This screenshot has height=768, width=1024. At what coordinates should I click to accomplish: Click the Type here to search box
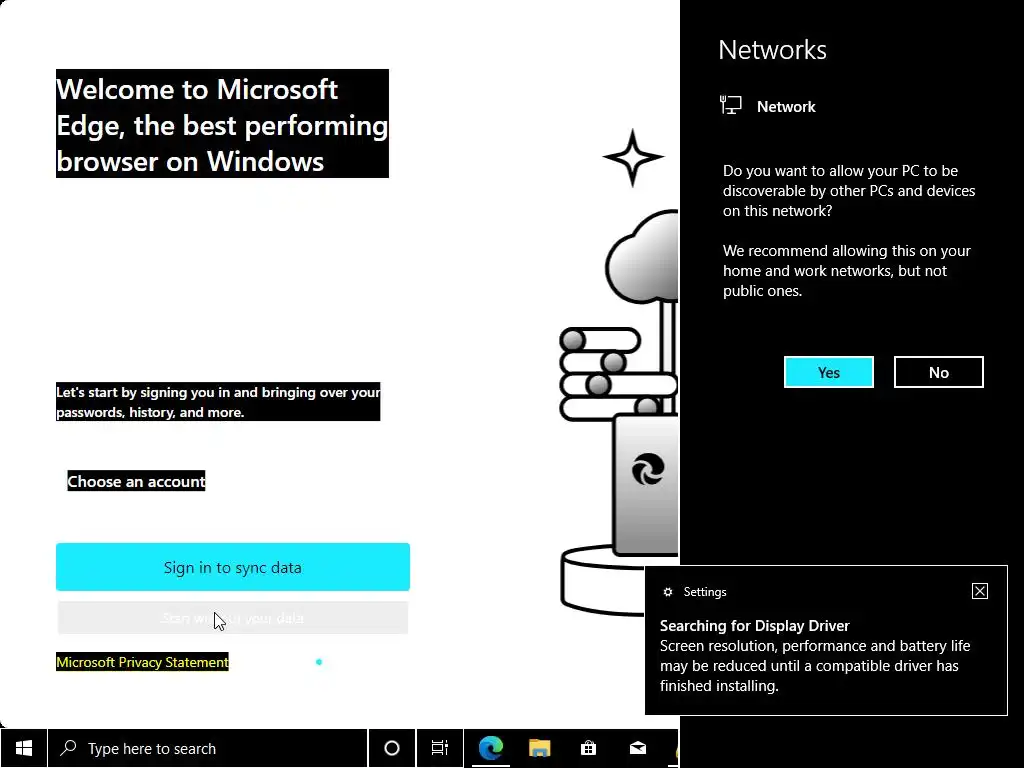(x=208, y=748)
